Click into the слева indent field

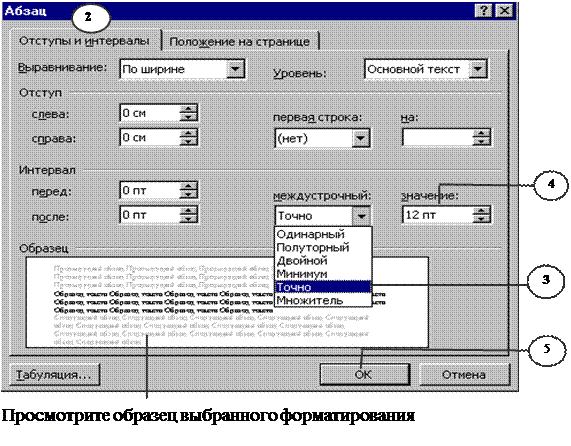pyautogui.click(x=150, y=113)
